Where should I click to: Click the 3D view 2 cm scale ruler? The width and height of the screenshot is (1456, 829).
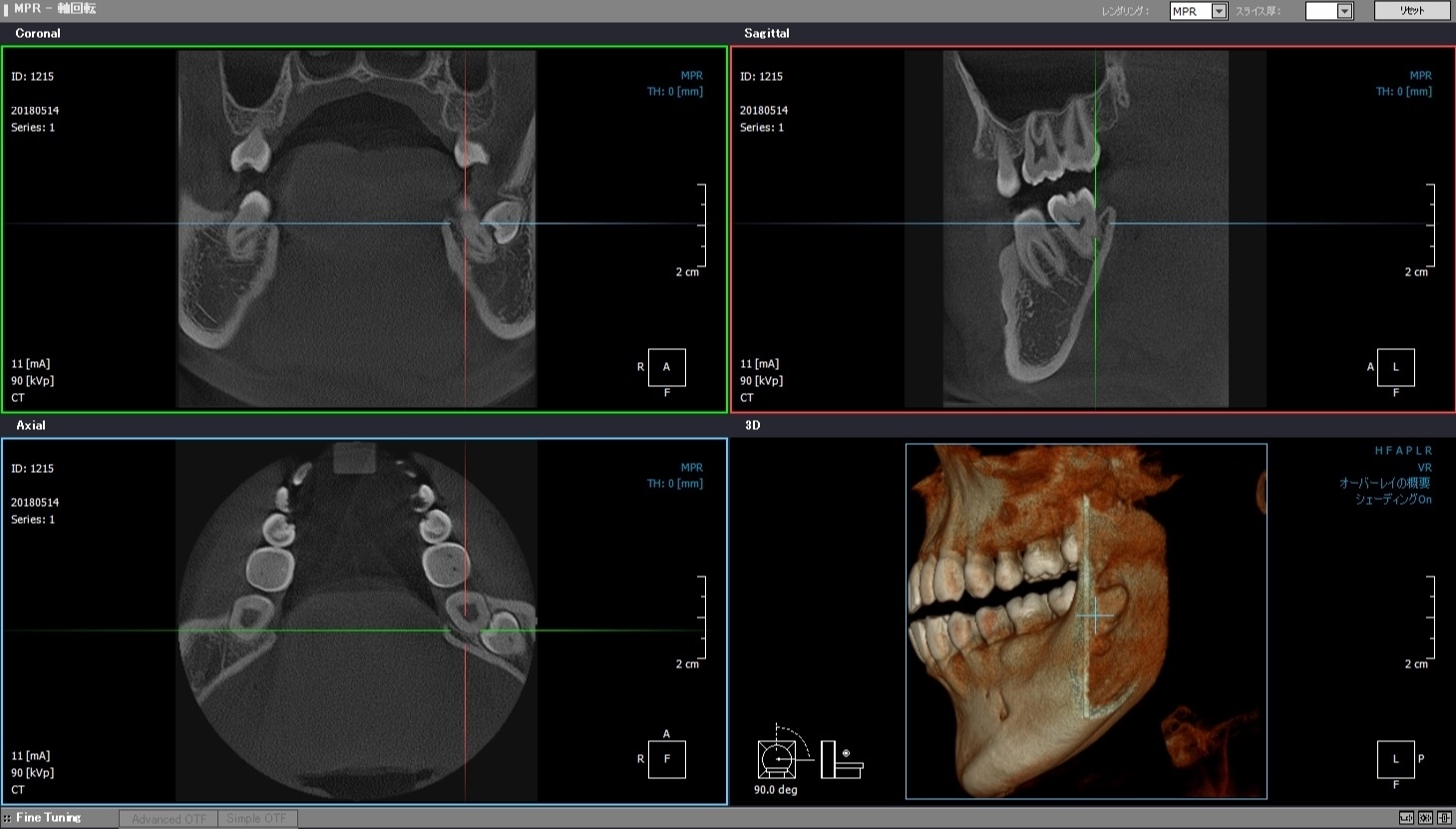1430,618
